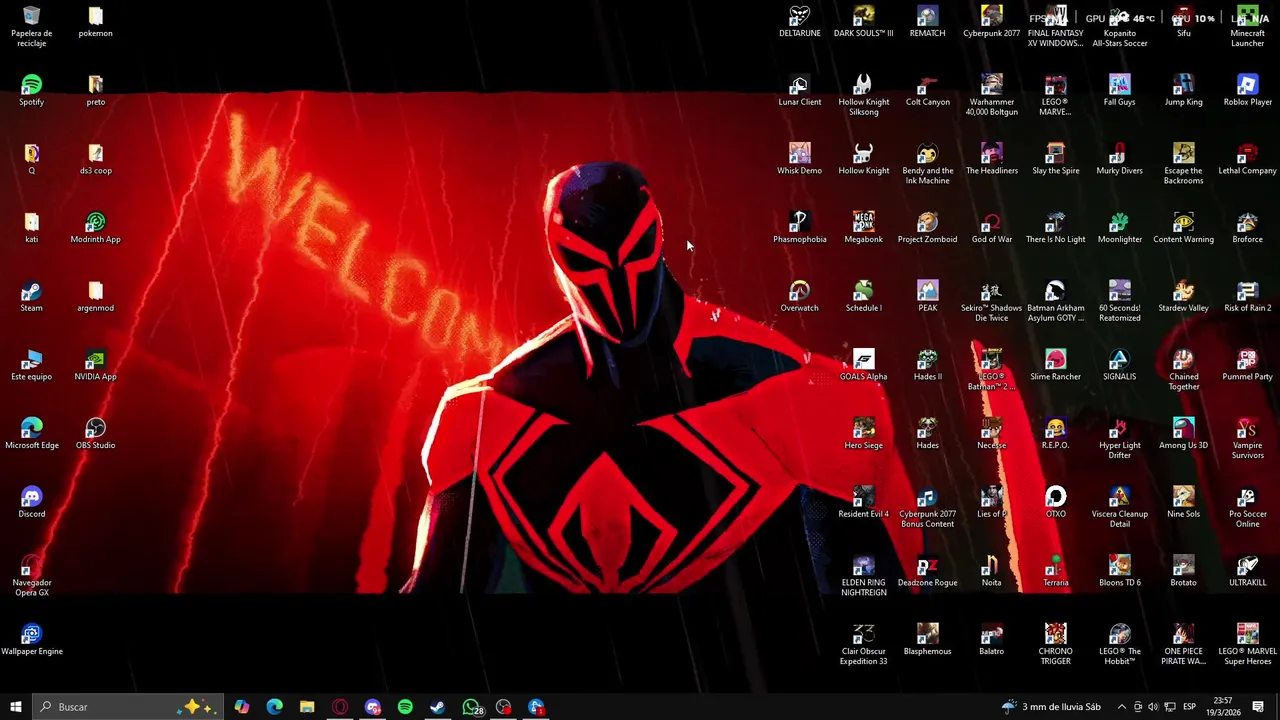Viewport: 1280px width, 720px height.
Task: Select the DARK SOULS III shortcut
Action: pyautogui.click(x=863, y=21)
